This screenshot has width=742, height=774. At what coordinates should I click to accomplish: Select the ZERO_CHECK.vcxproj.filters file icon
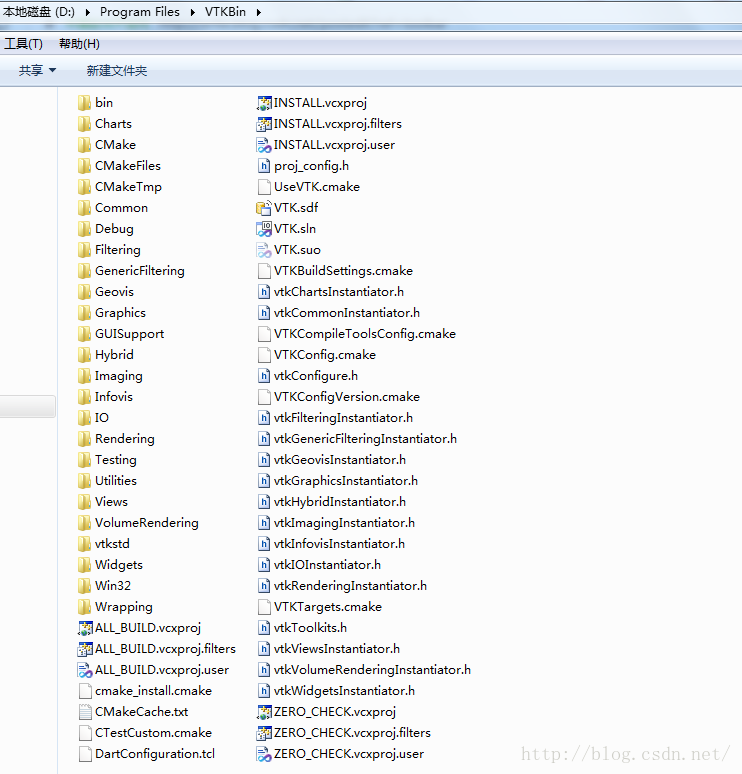pyautogui.click(x=264, y=733)
